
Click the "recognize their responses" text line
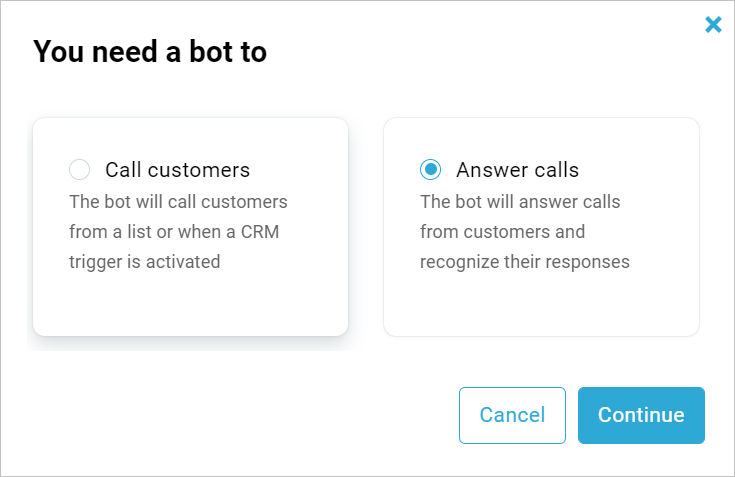[x=524, y=262]
